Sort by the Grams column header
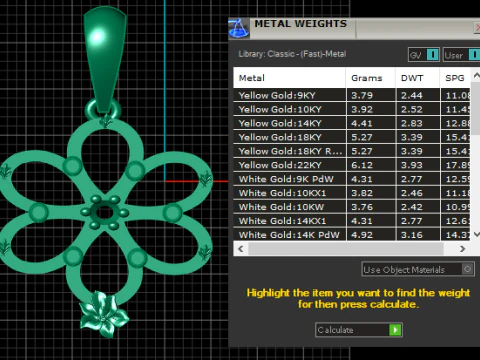 371,78
